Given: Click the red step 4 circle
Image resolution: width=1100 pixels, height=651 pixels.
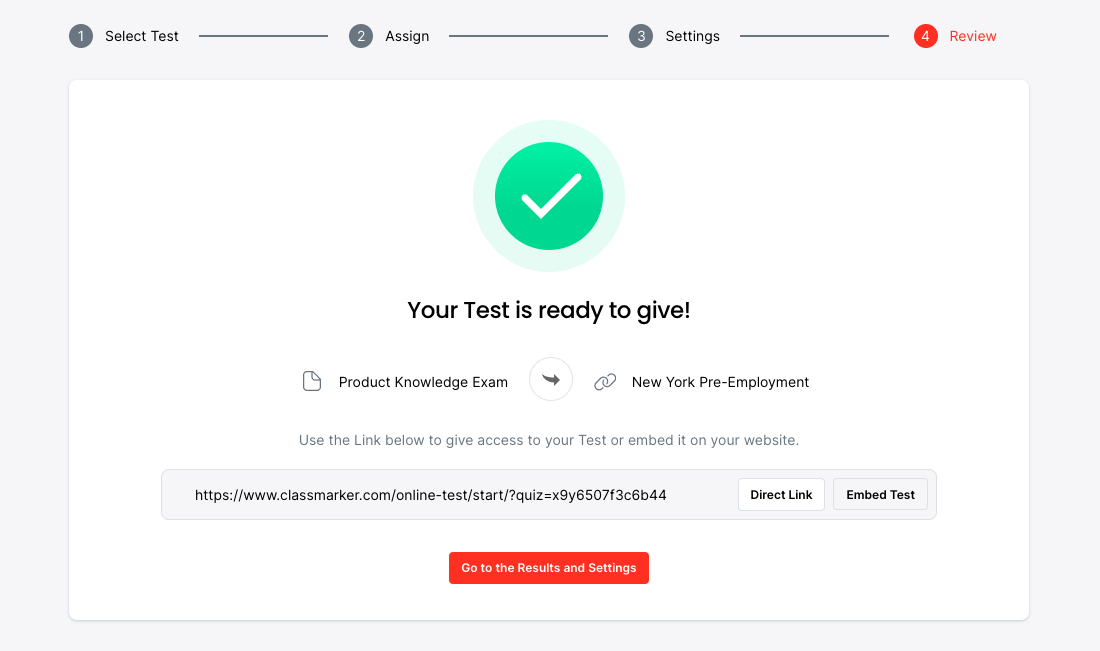Looking at the screenshot, I should [x=925, y=36].
